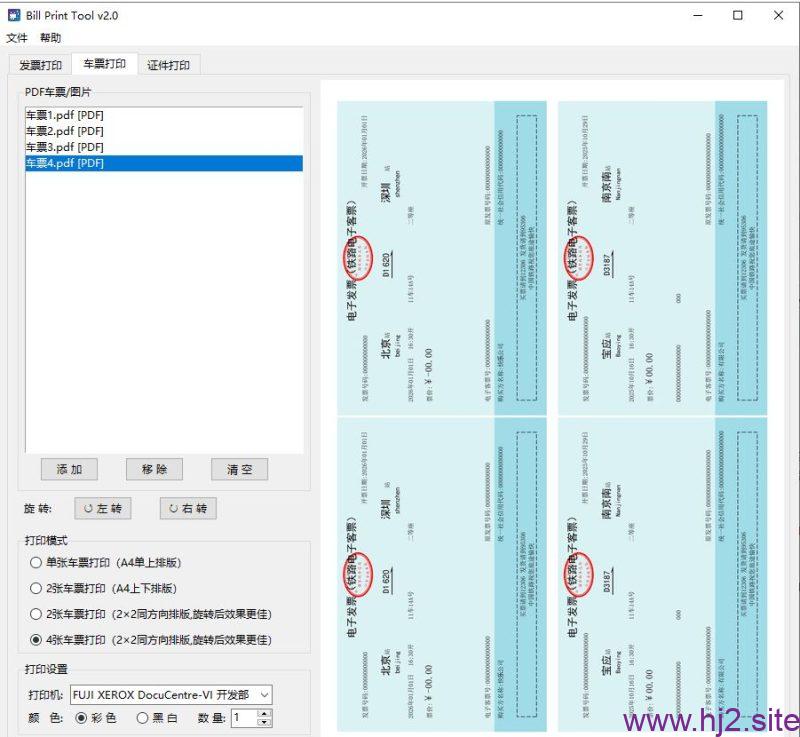
Task: Increase quantity with the up arrow
Action: [x=264, y=714]
